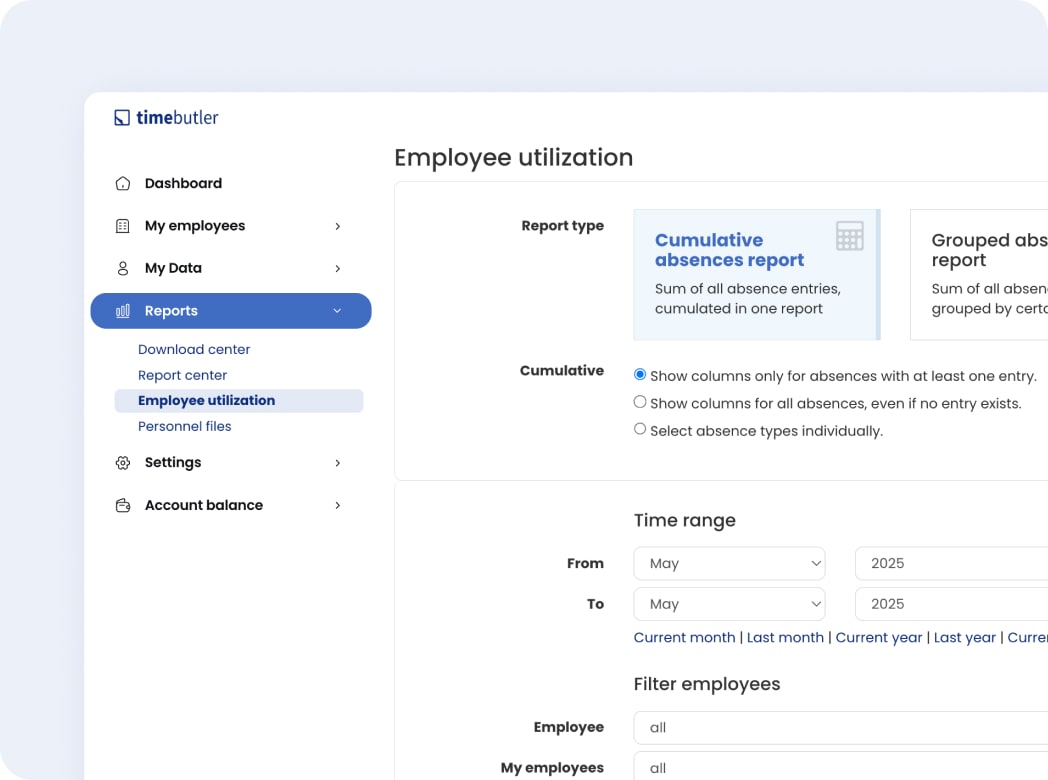
Task: Go to Personnel files in sidebar
Action: pyautogui.click(x=185, y=426)
